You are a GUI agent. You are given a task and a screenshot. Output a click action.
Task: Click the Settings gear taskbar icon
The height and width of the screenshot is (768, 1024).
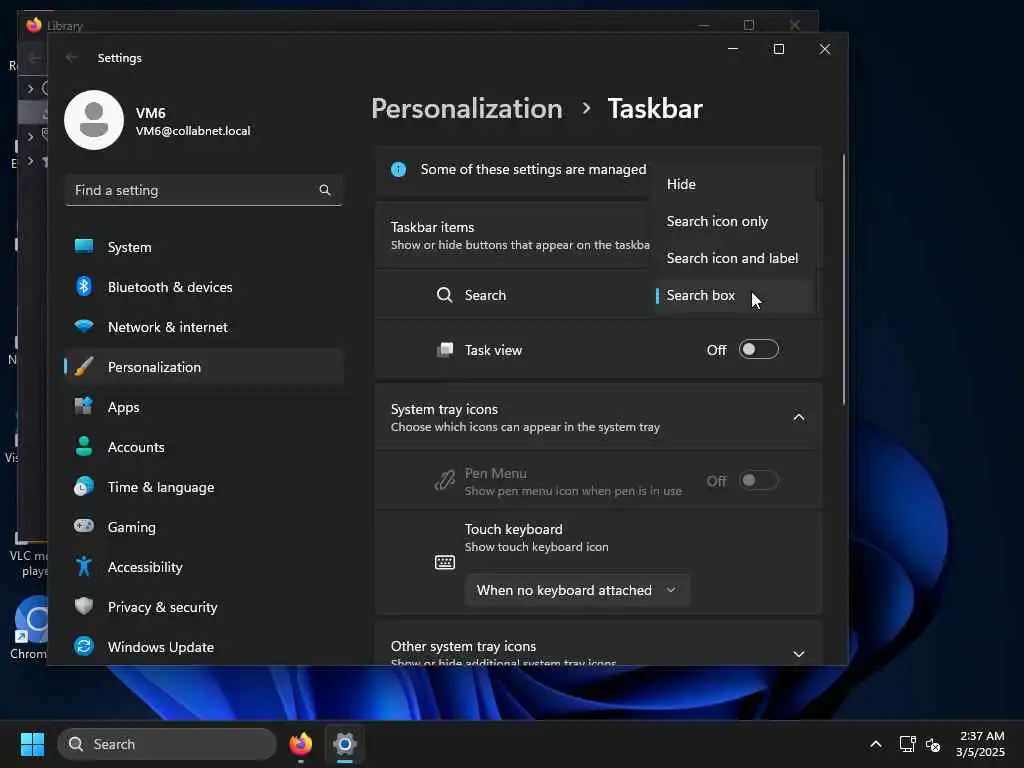345,744
